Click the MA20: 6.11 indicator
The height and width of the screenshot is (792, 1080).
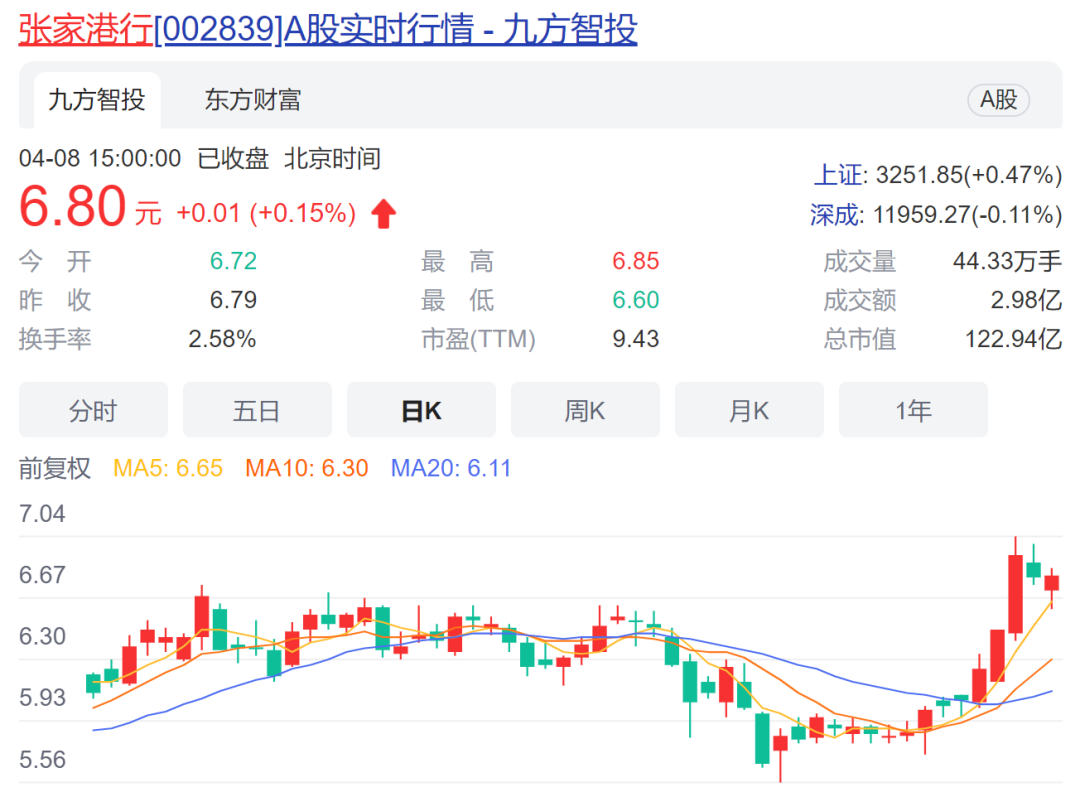pos(451,468)
